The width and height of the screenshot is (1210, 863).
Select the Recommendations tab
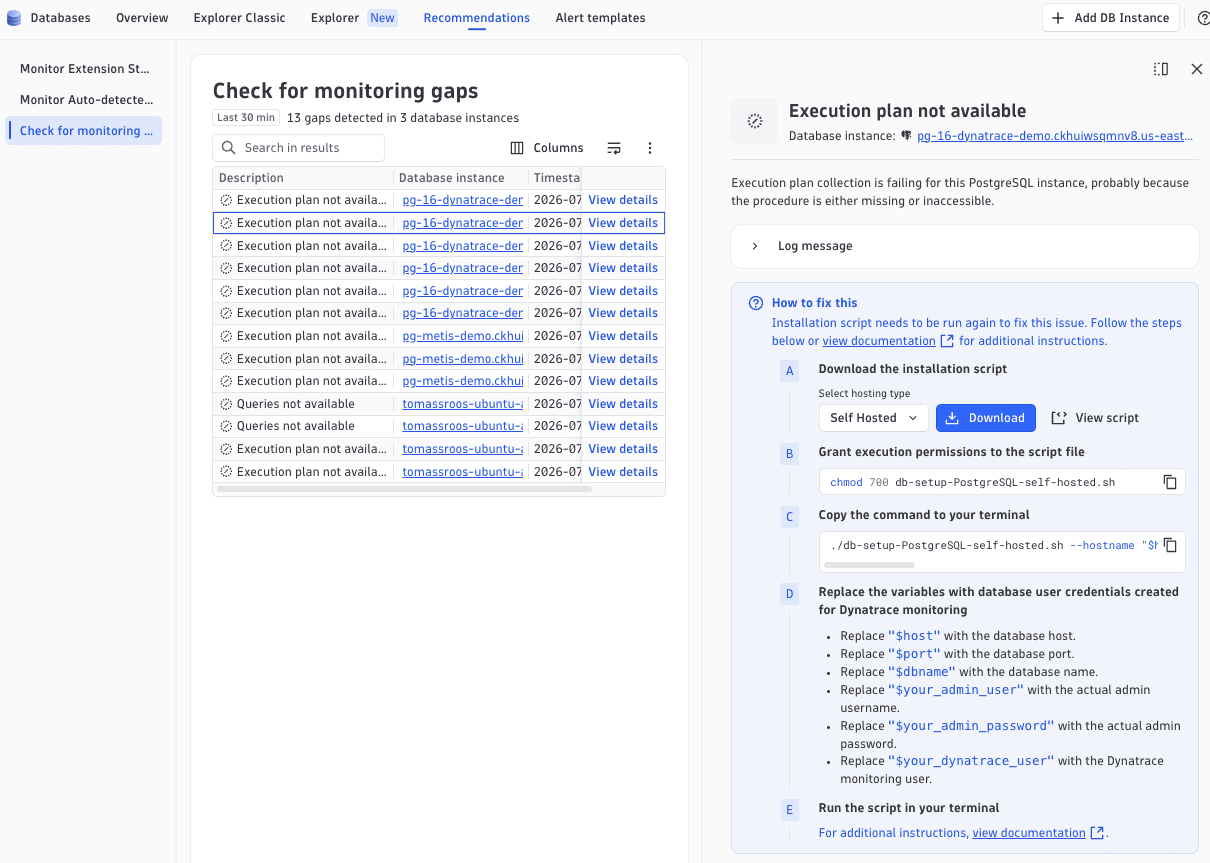point(477,18)
